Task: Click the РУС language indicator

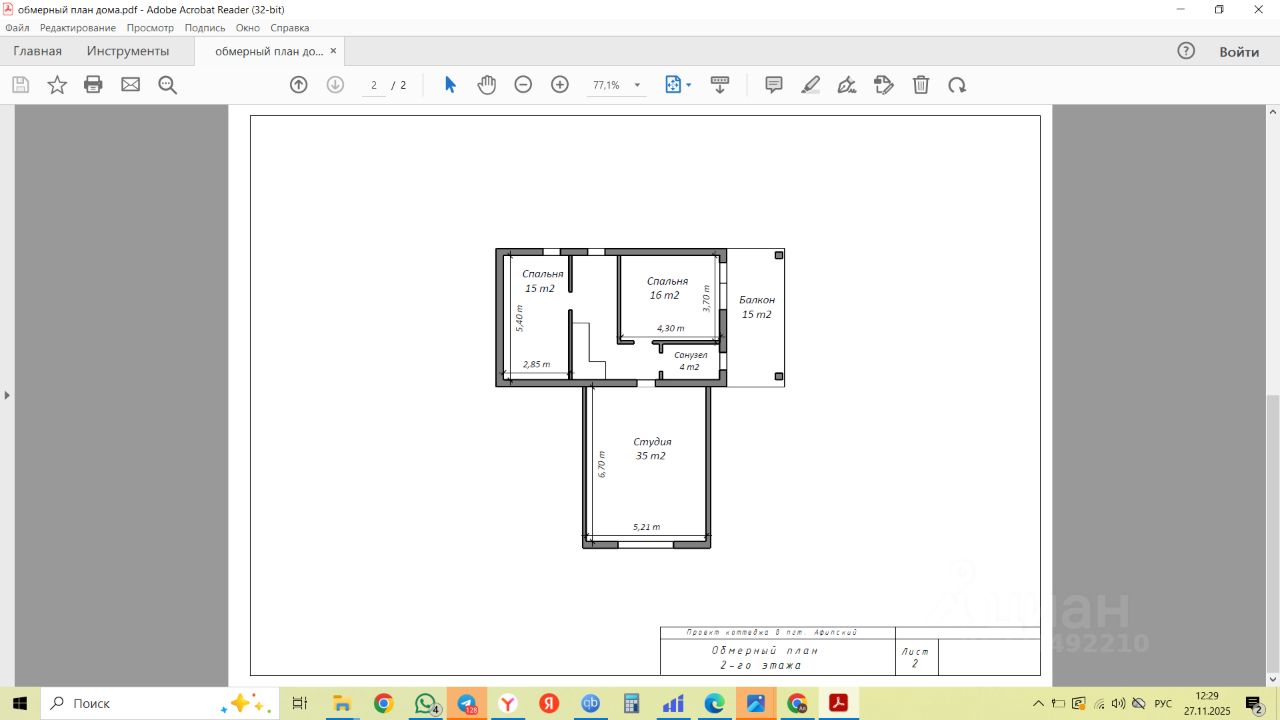Action: pos(1163,703)
